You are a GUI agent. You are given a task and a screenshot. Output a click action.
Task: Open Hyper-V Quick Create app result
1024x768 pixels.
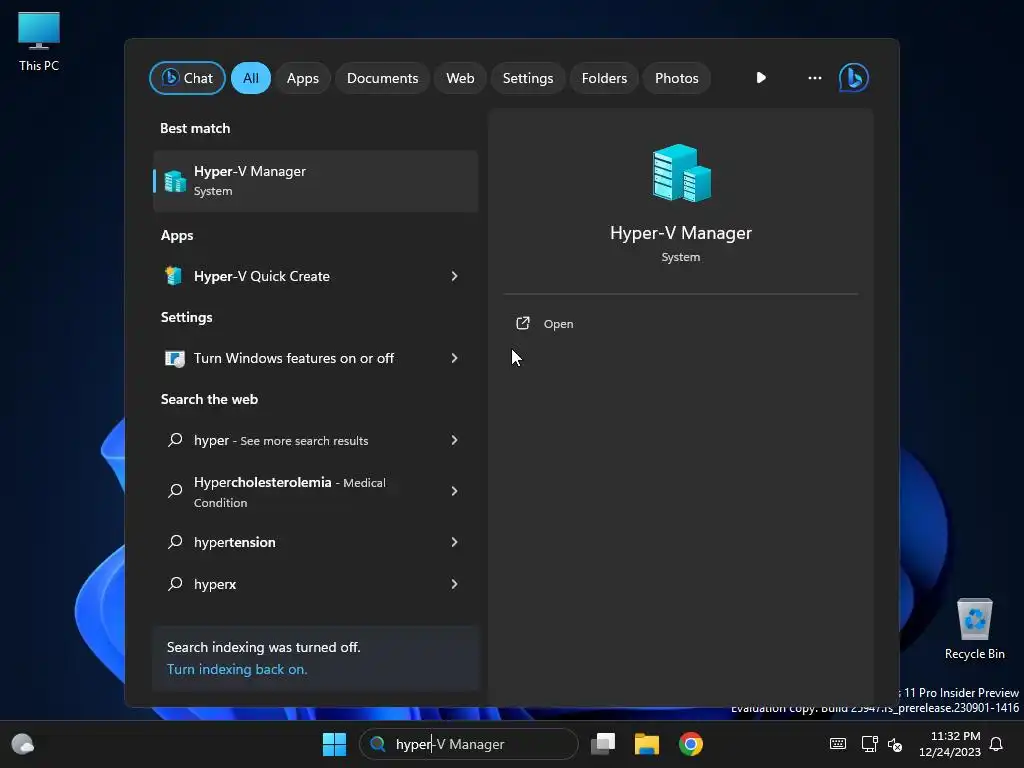pos(315,276)
